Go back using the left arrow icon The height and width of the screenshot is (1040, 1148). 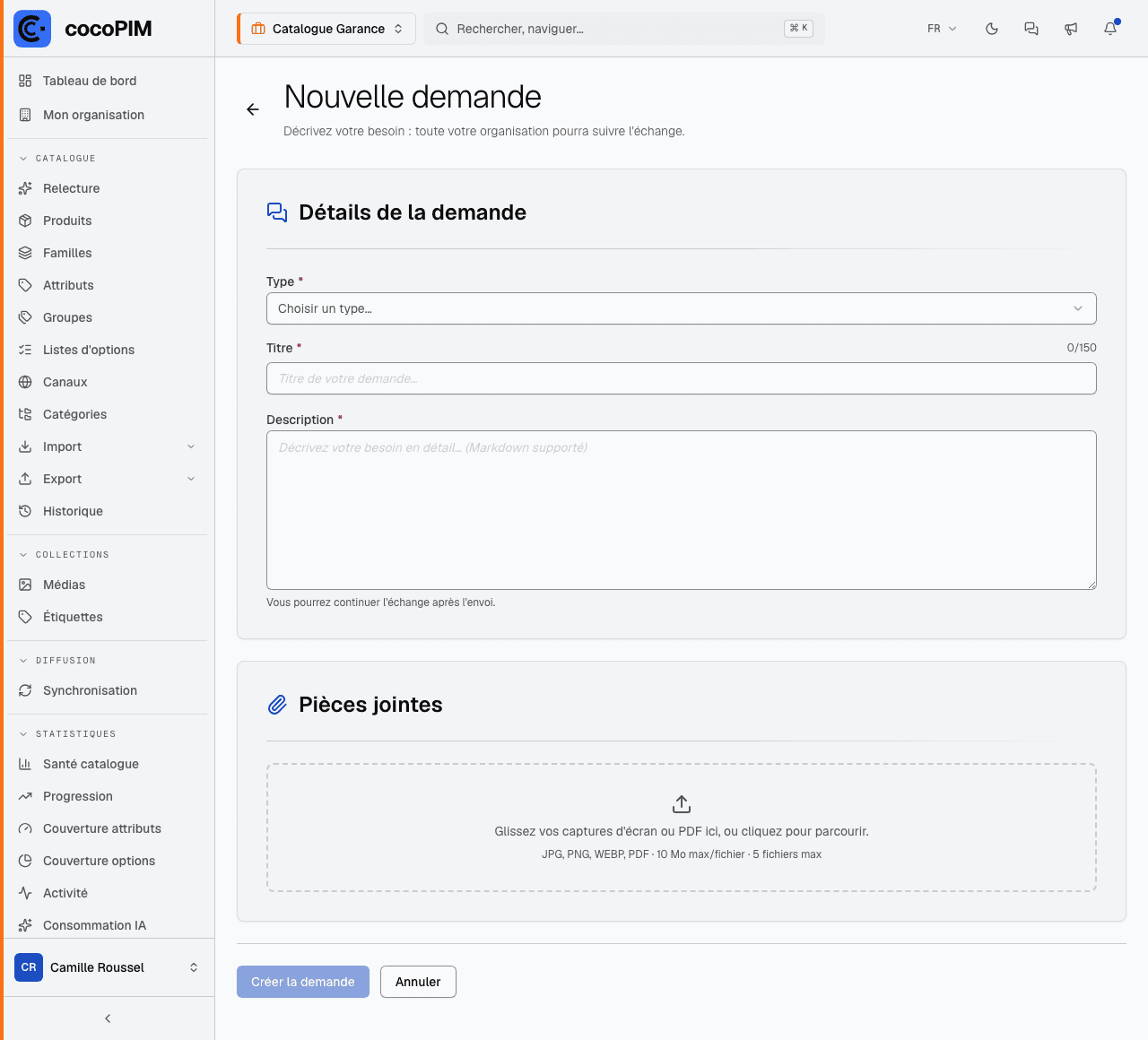[x=253, y=109]
